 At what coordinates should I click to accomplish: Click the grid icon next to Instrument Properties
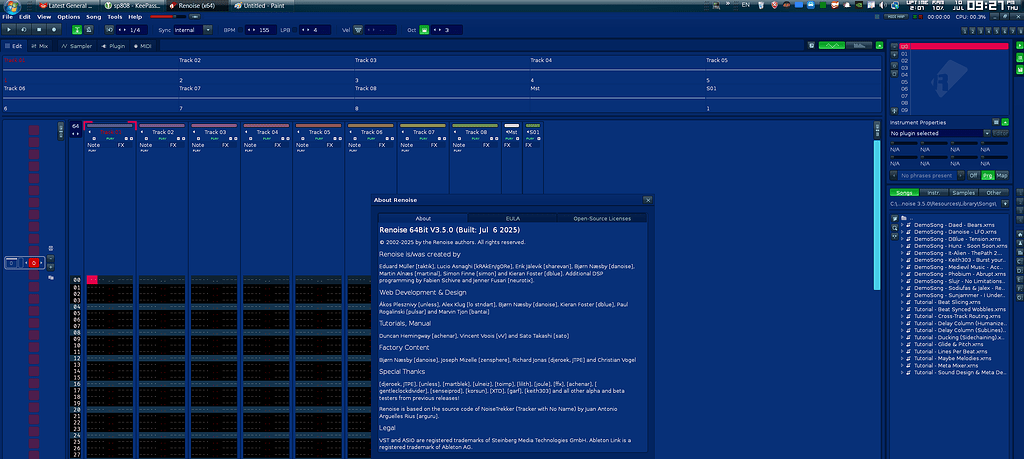[996, 122]
